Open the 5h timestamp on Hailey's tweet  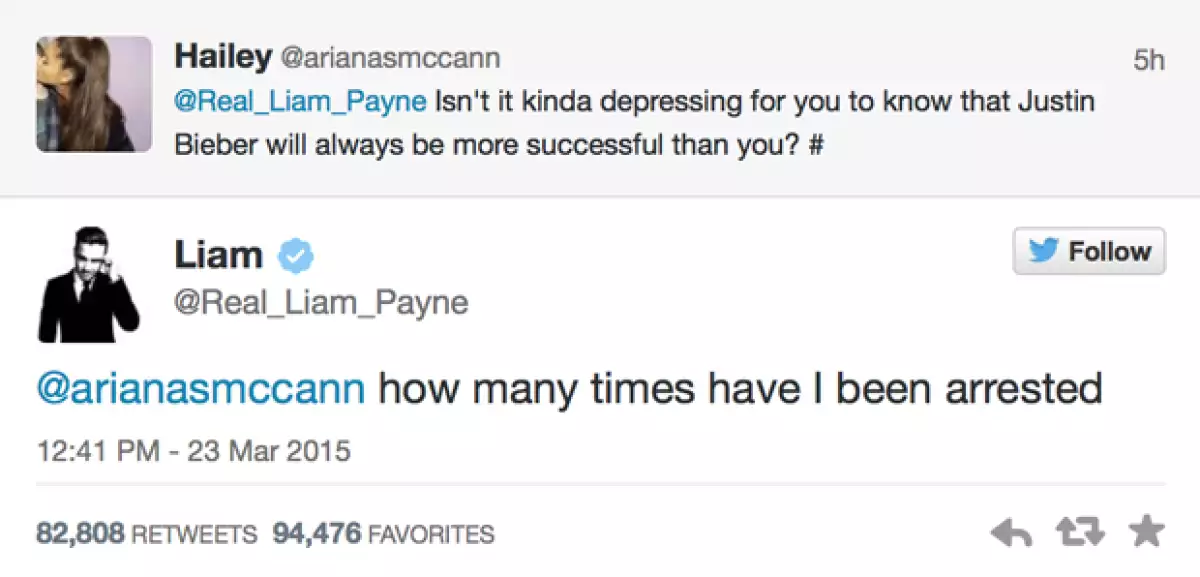1149,60
